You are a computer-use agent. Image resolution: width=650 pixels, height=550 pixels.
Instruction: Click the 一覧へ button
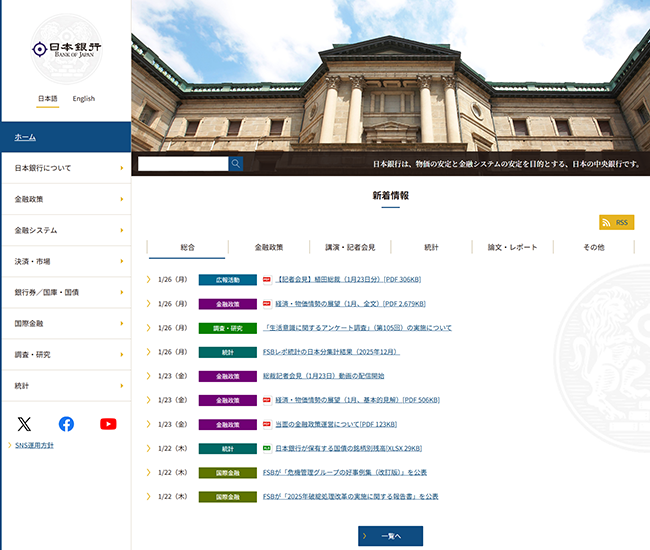click(390, 536)
